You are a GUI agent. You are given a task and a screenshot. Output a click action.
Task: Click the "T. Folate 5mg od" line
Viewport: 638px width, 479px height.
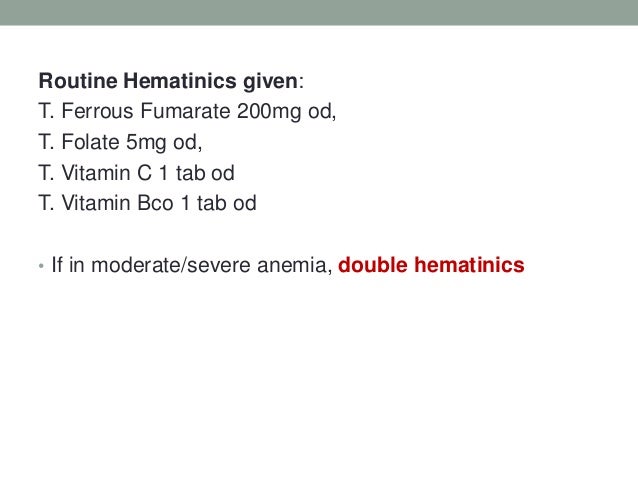[x=120, y=142]
